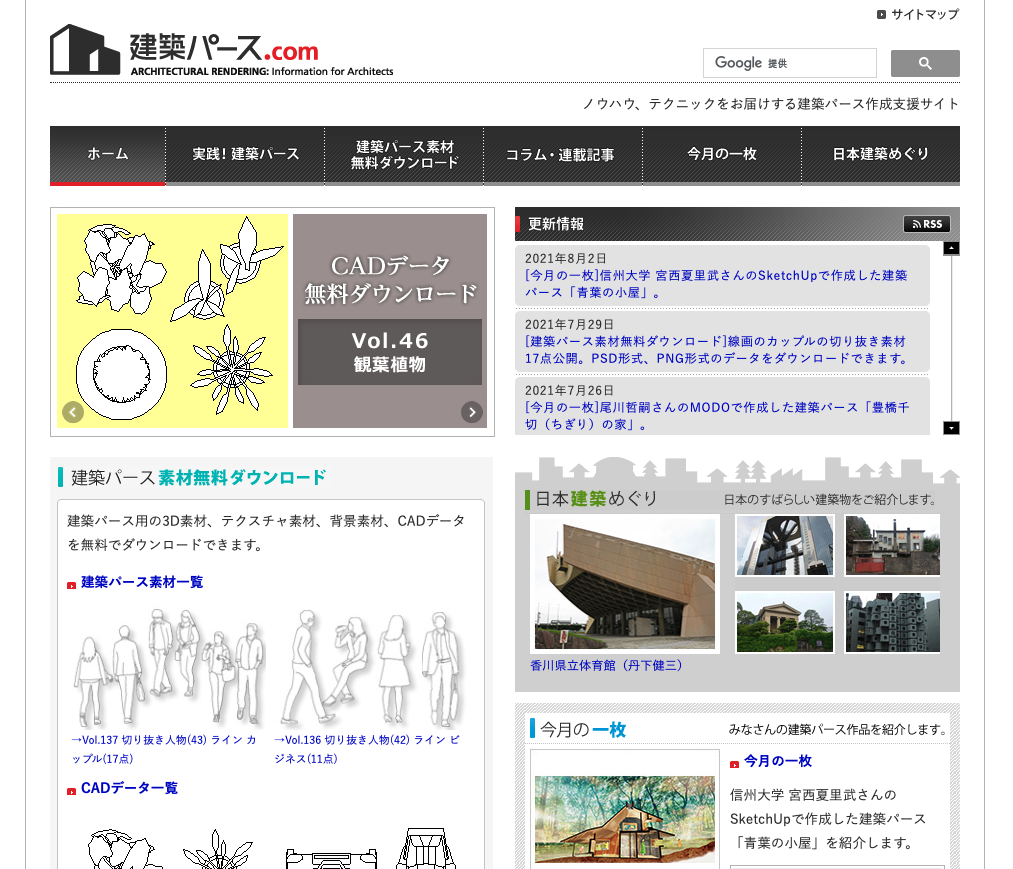Click the stone building among greenery thumbnail
Image resolution: width=1013 pixels, height=869 pixels.
(x=785, y=622)
